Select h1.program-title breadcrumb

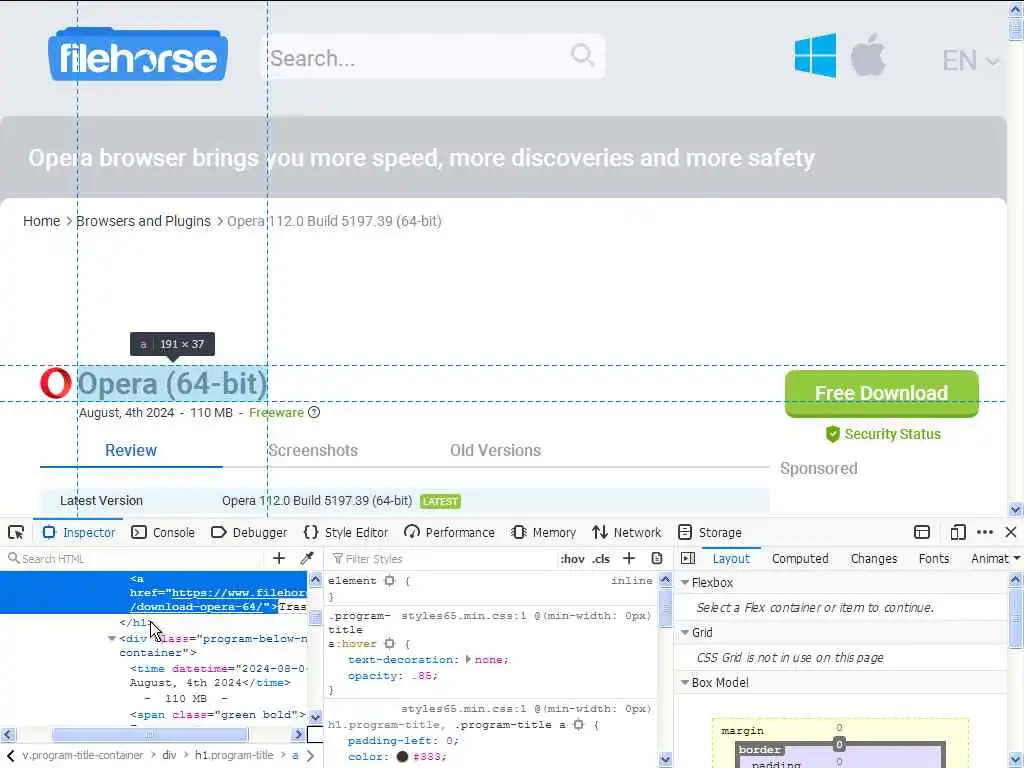pos(234,755)
